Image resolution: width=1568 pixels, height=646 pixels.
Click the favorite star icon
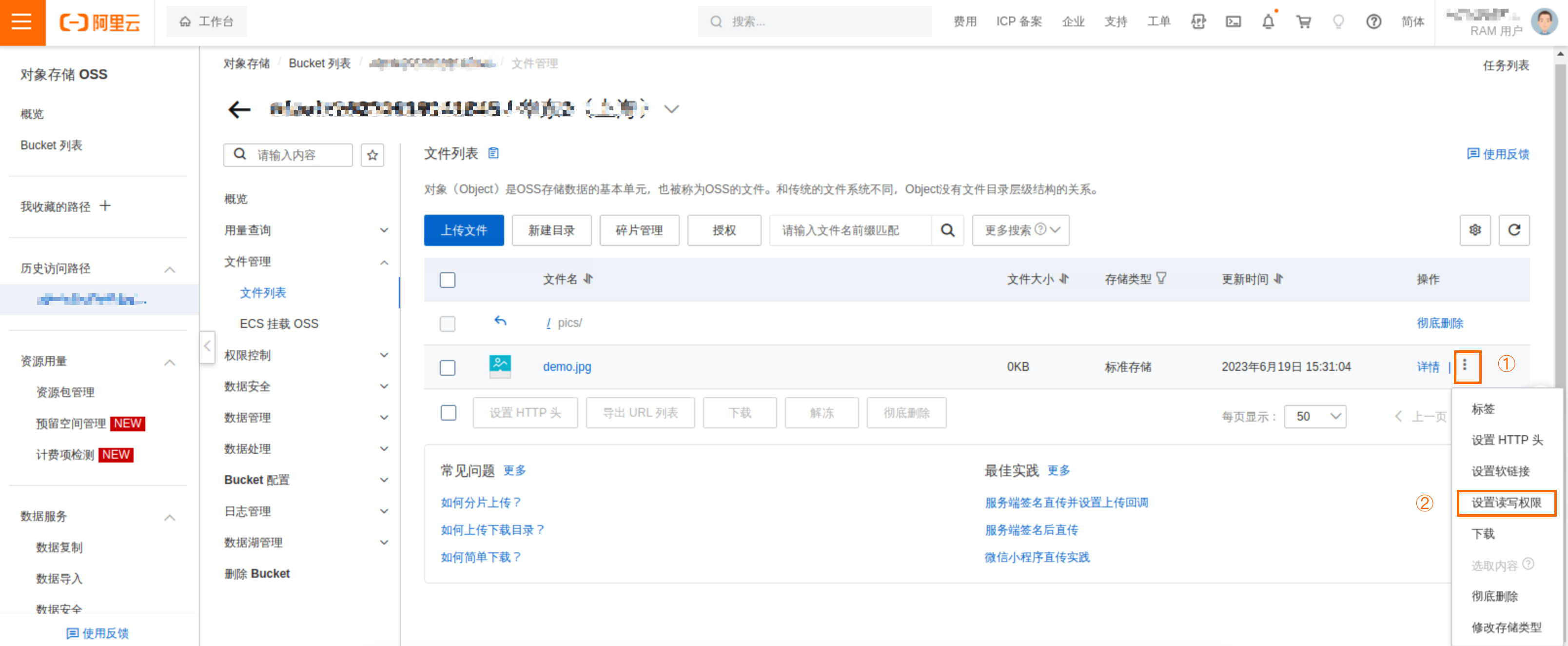(x=372, y=155)
